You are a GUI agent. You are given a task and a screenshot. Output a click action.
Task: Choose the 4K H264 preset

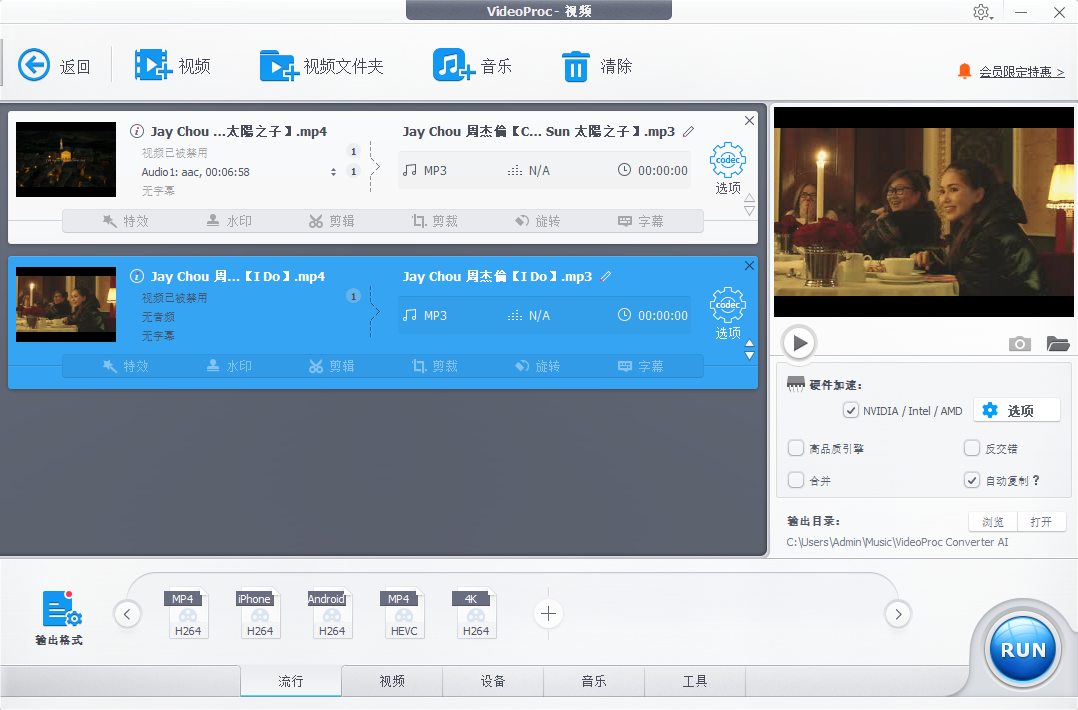[x=476, y=614]
